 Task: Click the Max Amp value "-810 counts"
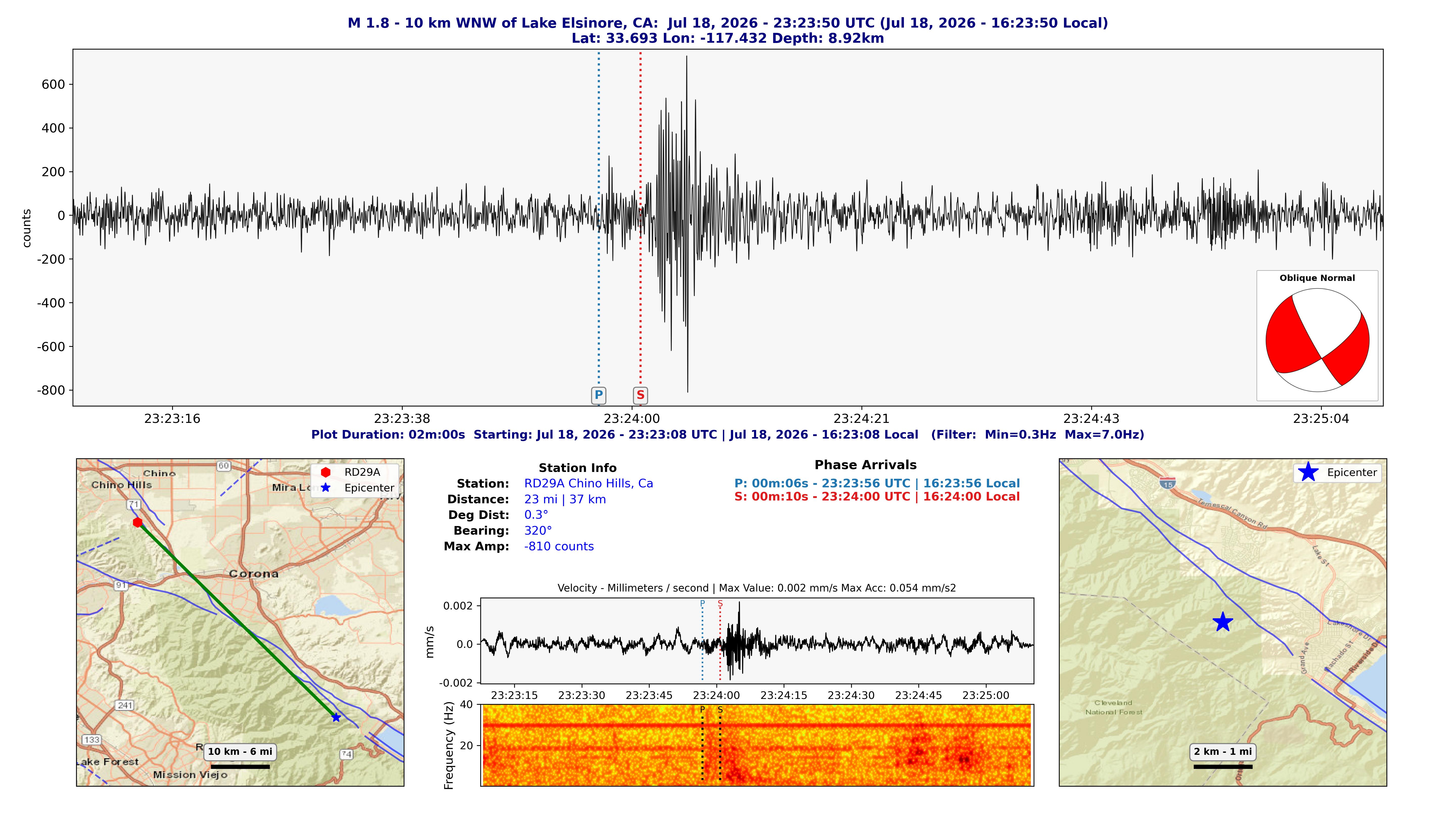[559, 547]
